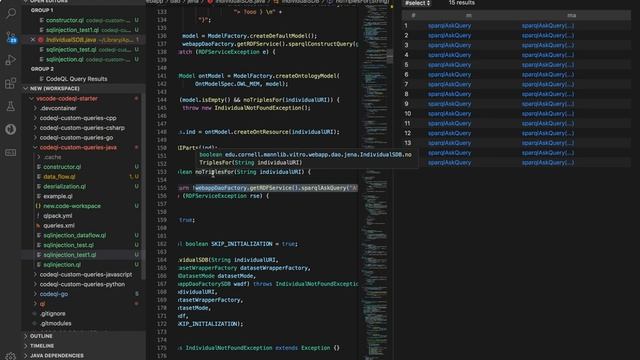Screen dimensions: 640x360
Task: Click sparqlAskQuery(...) link in result row 13
Action: click(x=548, y=143)
